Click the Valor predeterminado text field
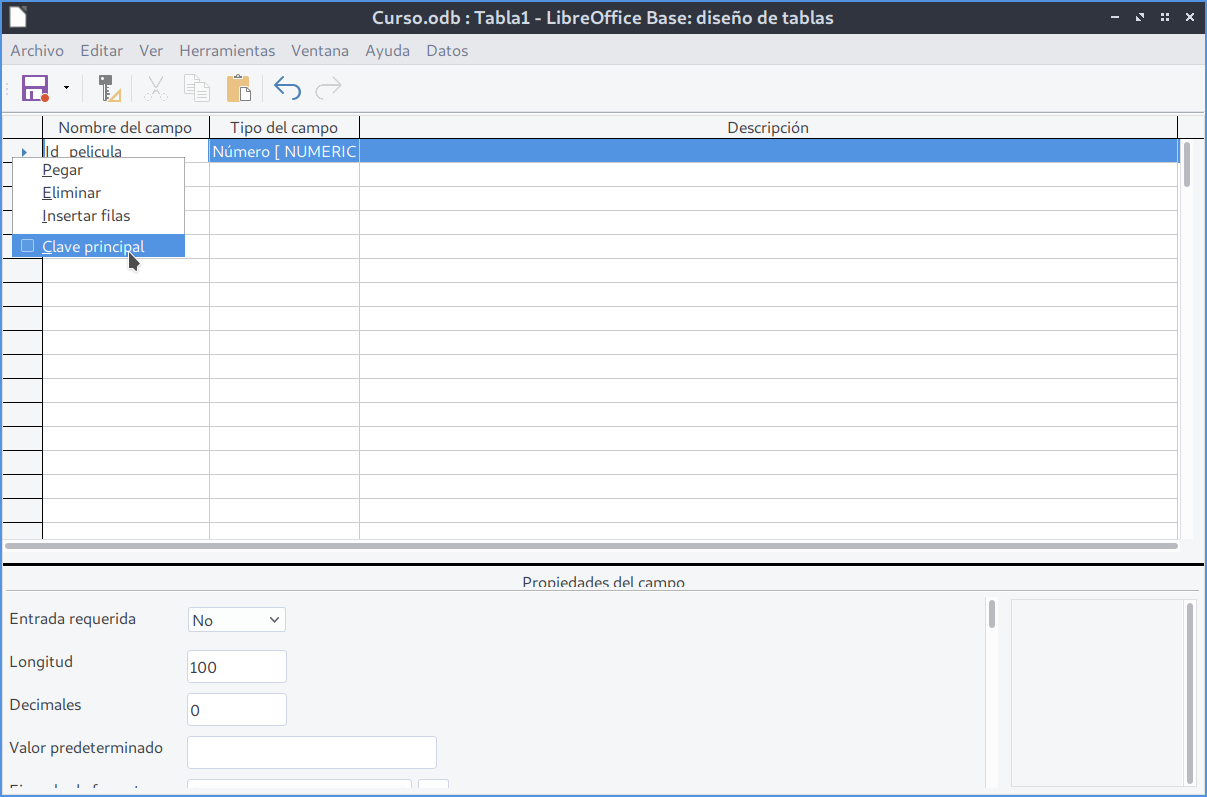 click(x=312, y=752)
